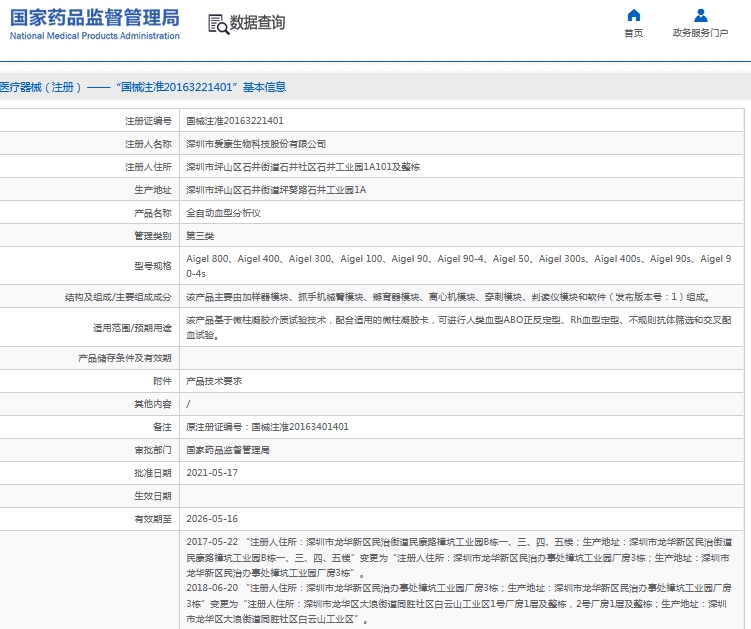The height and width of the screenshot is (629, 751).
Task: Click the 有效期至 row label
Action: (153, 519)
